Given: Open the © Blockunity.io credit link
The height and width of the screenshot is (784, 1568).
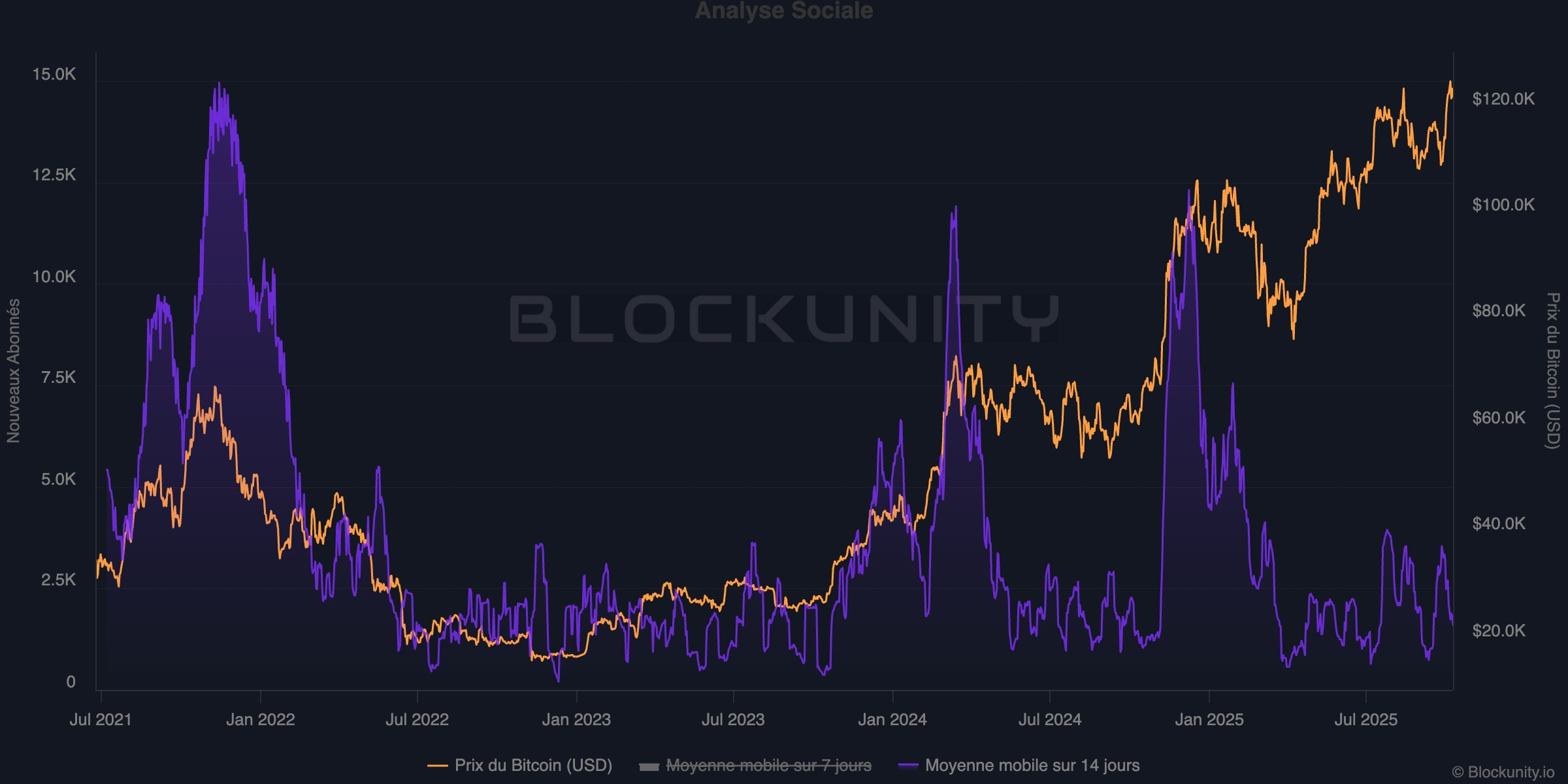Looking at the screenshot, I should 1503,772.
